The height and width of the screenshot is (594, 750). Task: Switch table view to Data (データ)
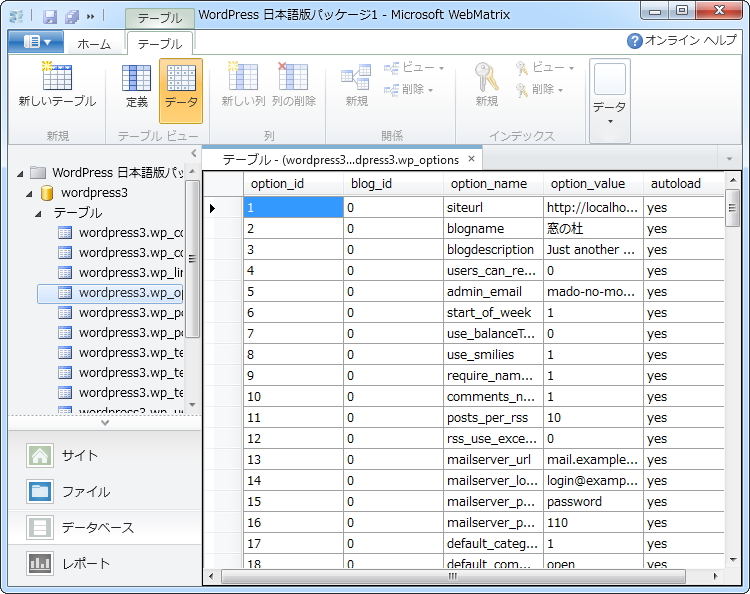click(181, 91)
